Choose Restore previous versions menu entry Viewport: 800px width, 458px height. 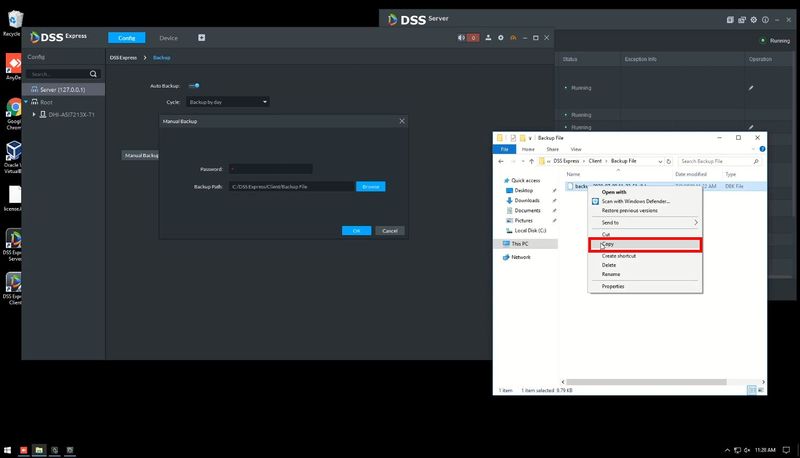click(645, 211)
